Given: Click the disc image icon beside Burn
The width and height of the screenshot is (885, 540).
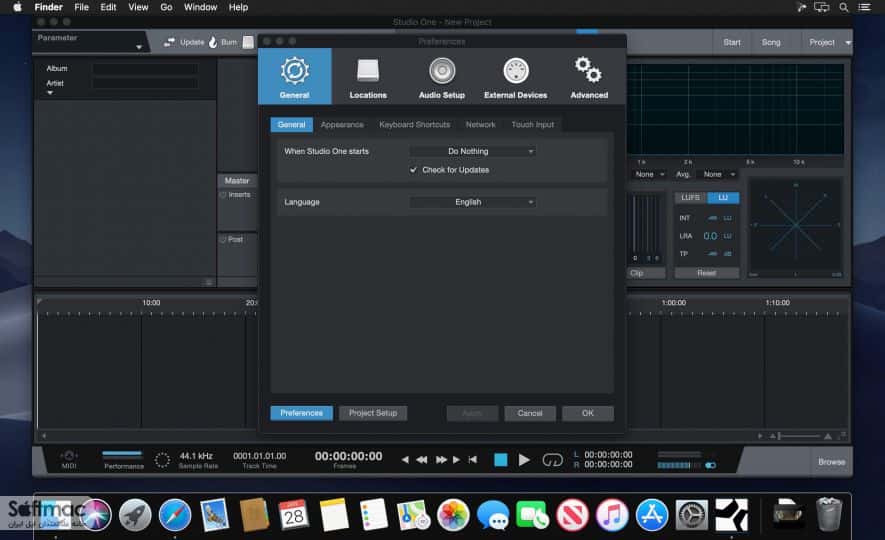Looking at the screenshot, I should click(x=248, y=42).
